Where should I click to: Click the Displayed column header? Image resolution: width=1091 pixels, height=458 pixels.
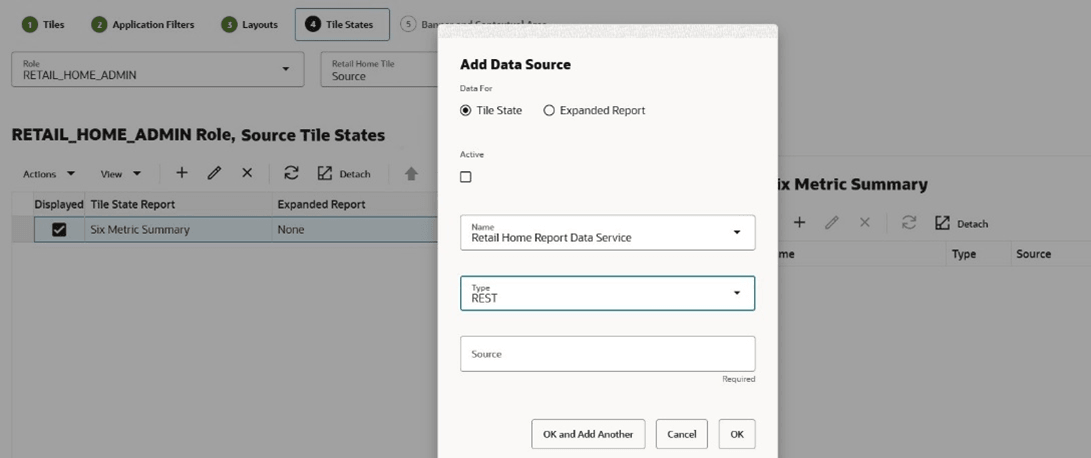(x=59, y=205)
